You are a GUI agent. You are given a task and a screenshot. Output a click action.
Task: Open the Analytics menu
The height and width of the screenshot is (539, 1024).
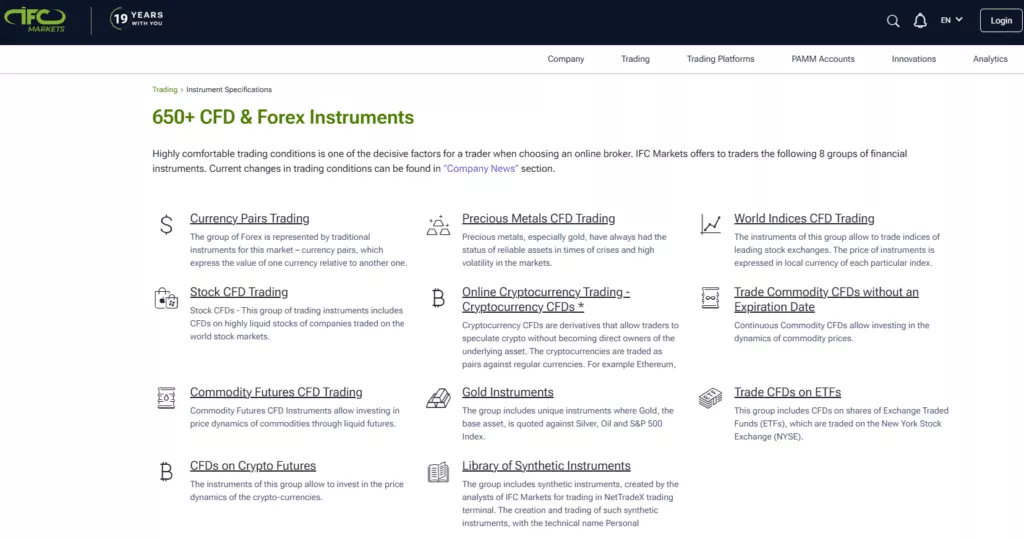pos(990,59)
